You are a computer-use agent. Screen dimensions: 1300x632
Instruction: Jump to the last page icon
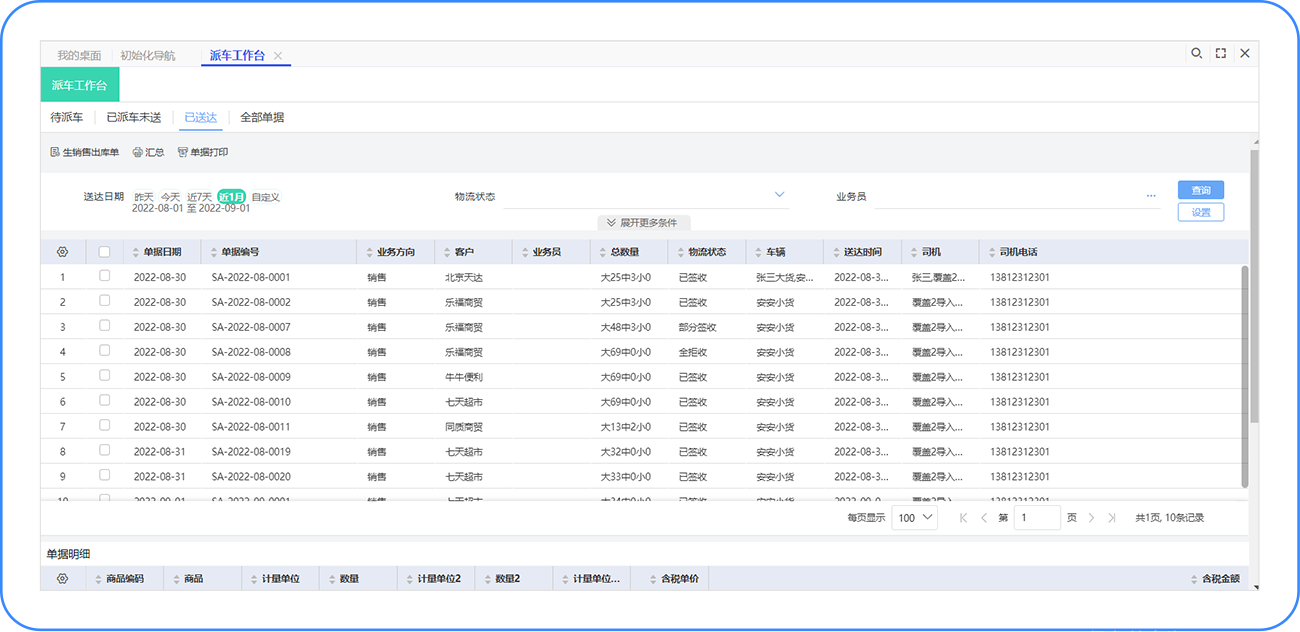[1112, 518]
